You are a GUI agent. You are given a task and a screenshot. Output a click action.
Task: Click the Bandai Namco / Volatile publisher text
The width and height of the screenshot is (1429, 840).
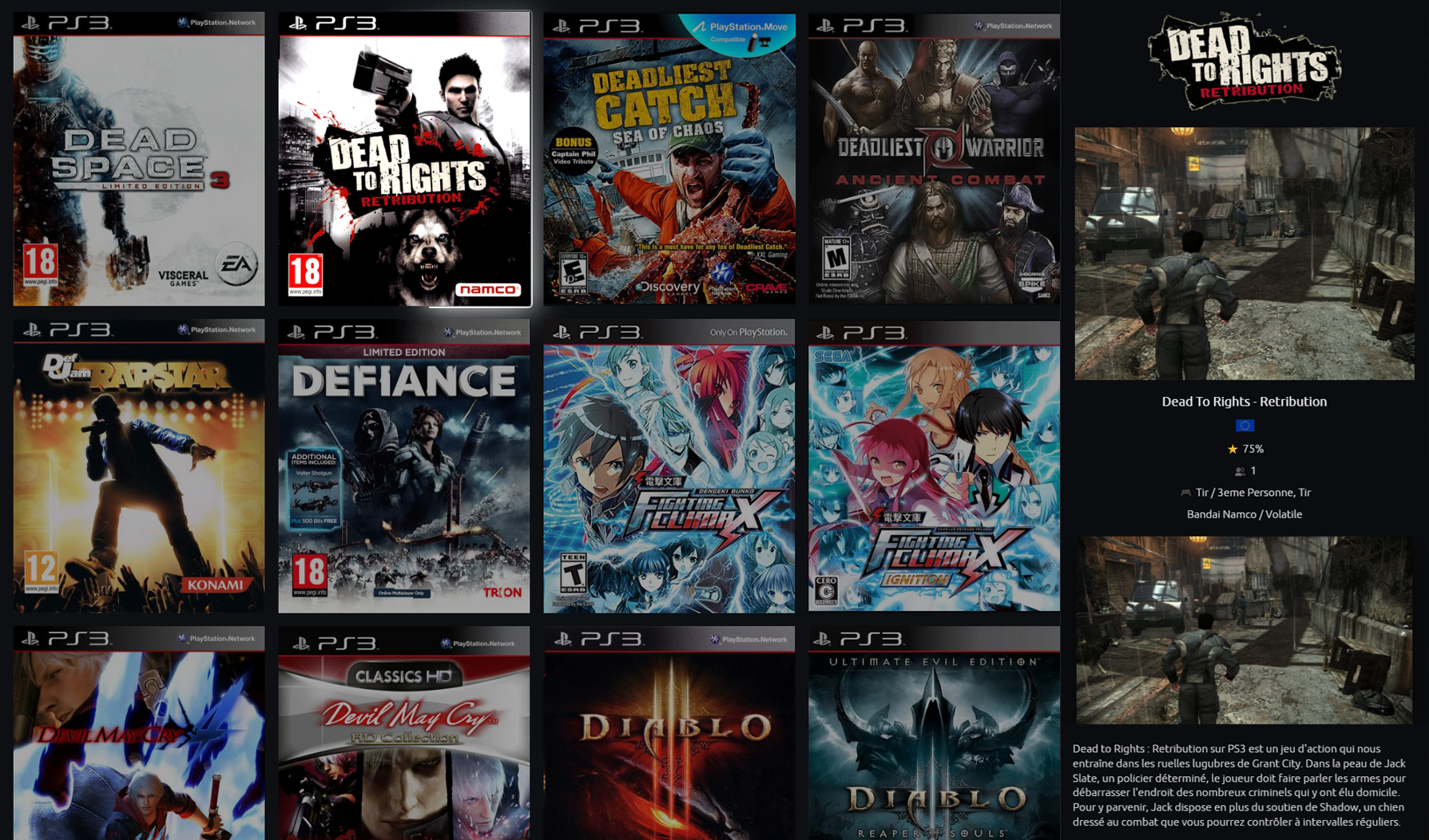(x=1244, y=514)
